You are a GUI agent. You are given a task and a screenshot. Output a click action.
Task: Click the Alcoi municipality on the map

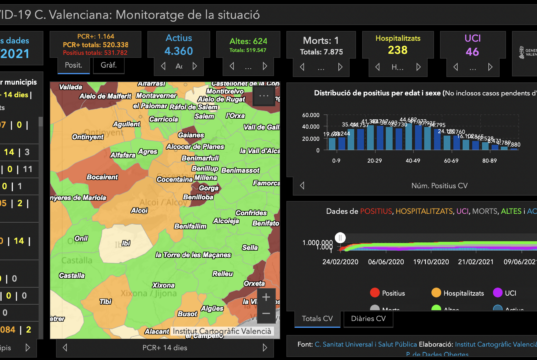pyautogui.click(x=139, y=210)
